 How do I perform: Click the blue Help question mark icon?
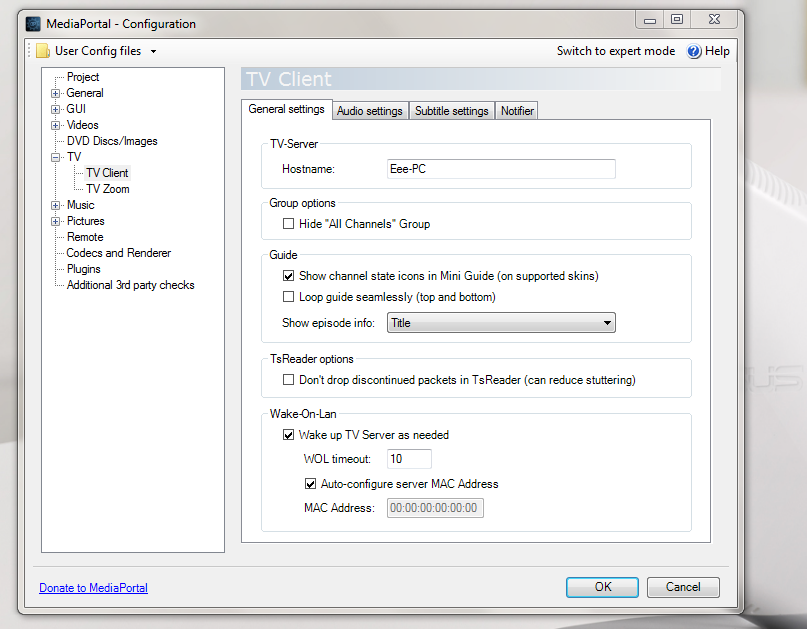694,51
